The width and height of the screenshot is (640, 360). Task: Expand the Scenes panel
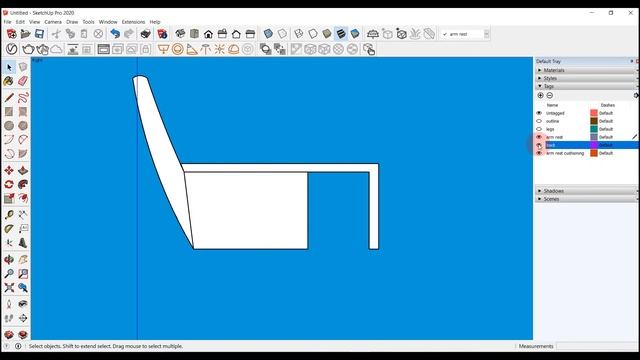click(x=586, y=199)
